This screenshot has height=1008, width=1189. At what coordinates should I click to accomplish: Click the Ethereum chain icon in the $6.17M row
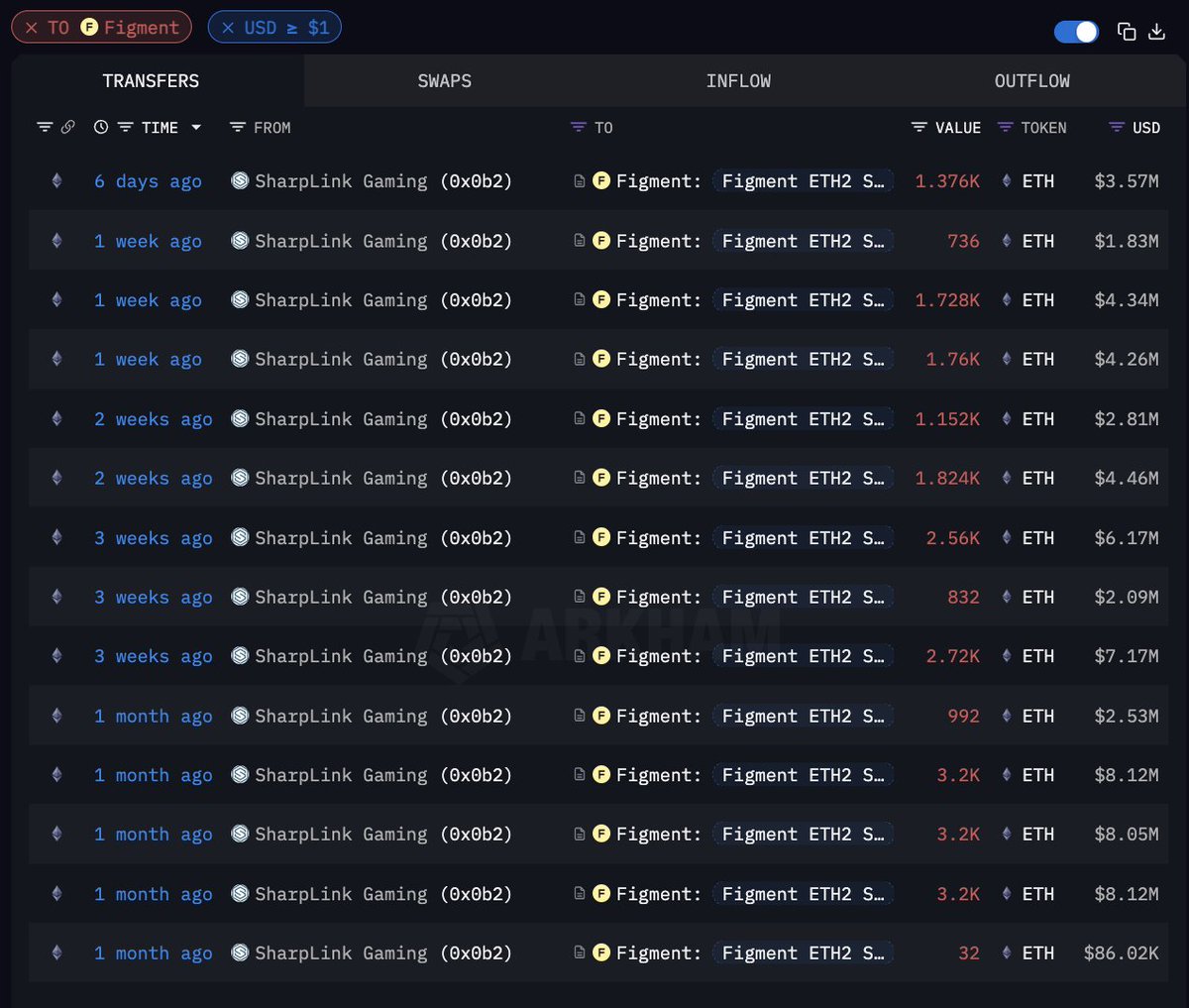56,537
